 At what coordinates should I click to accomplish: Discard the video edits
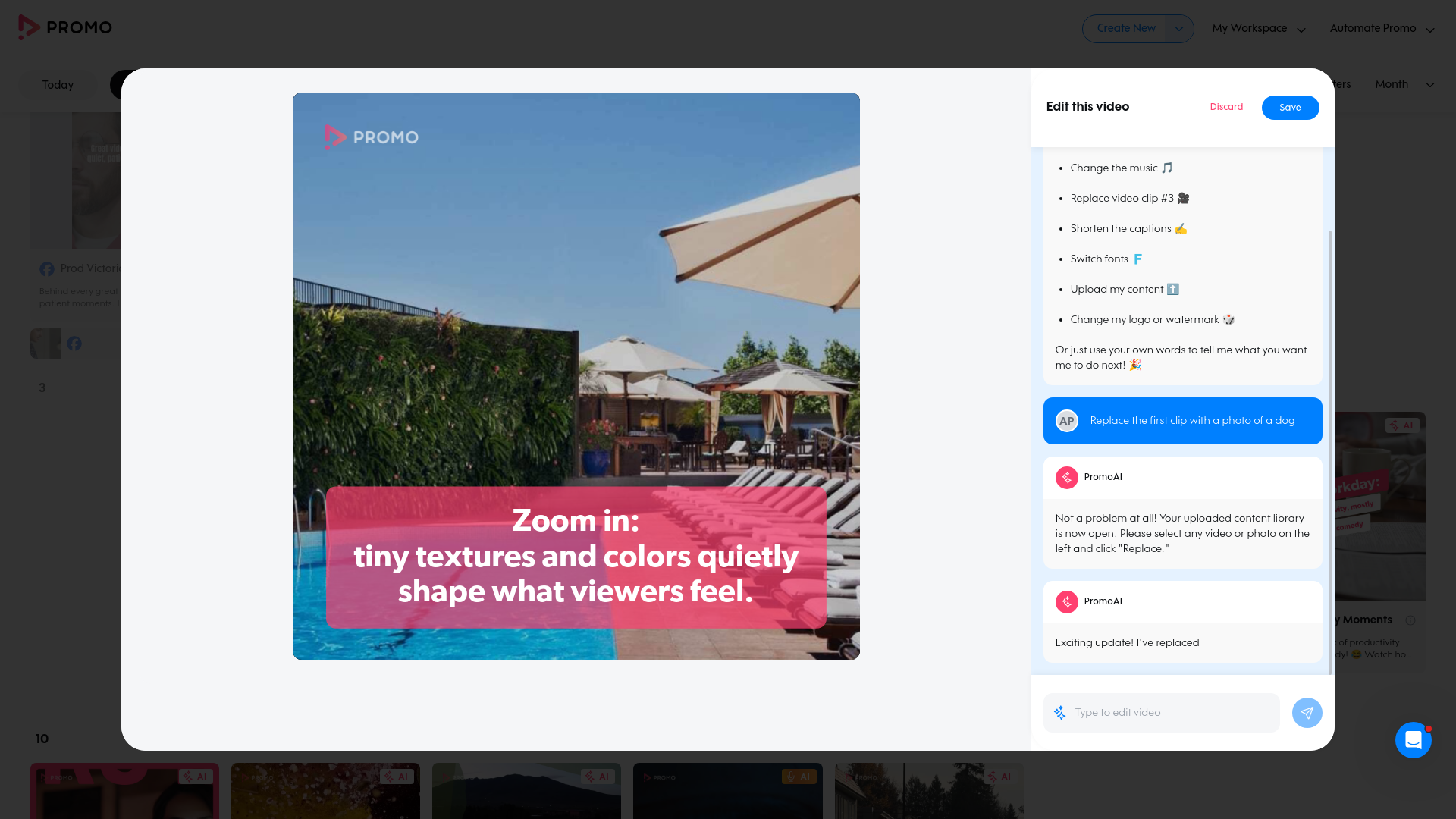1226,107
